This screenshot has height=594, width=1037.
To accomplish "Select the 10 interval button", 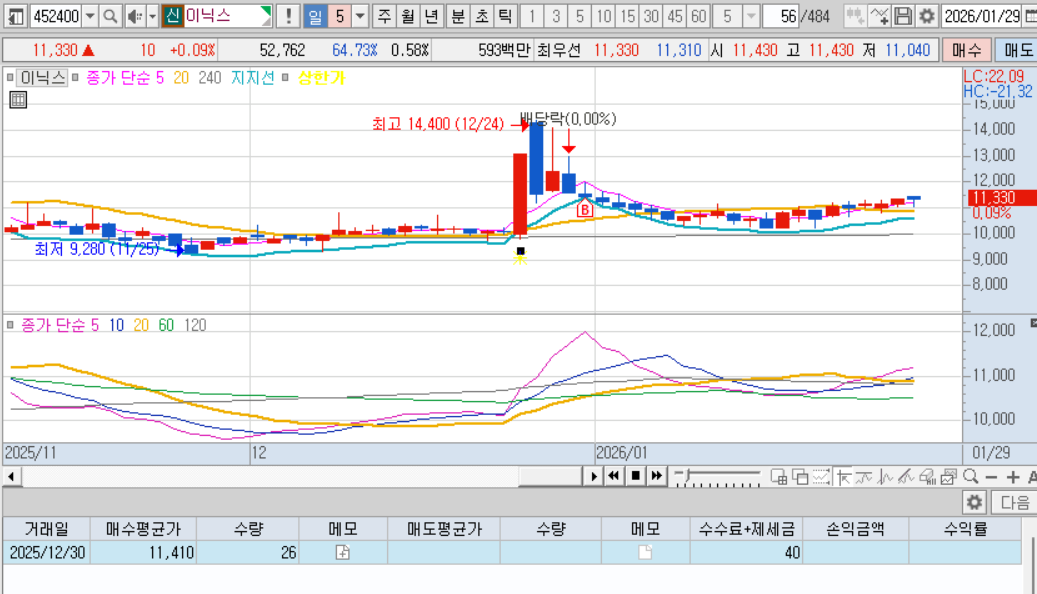I will tap(604, 16).
